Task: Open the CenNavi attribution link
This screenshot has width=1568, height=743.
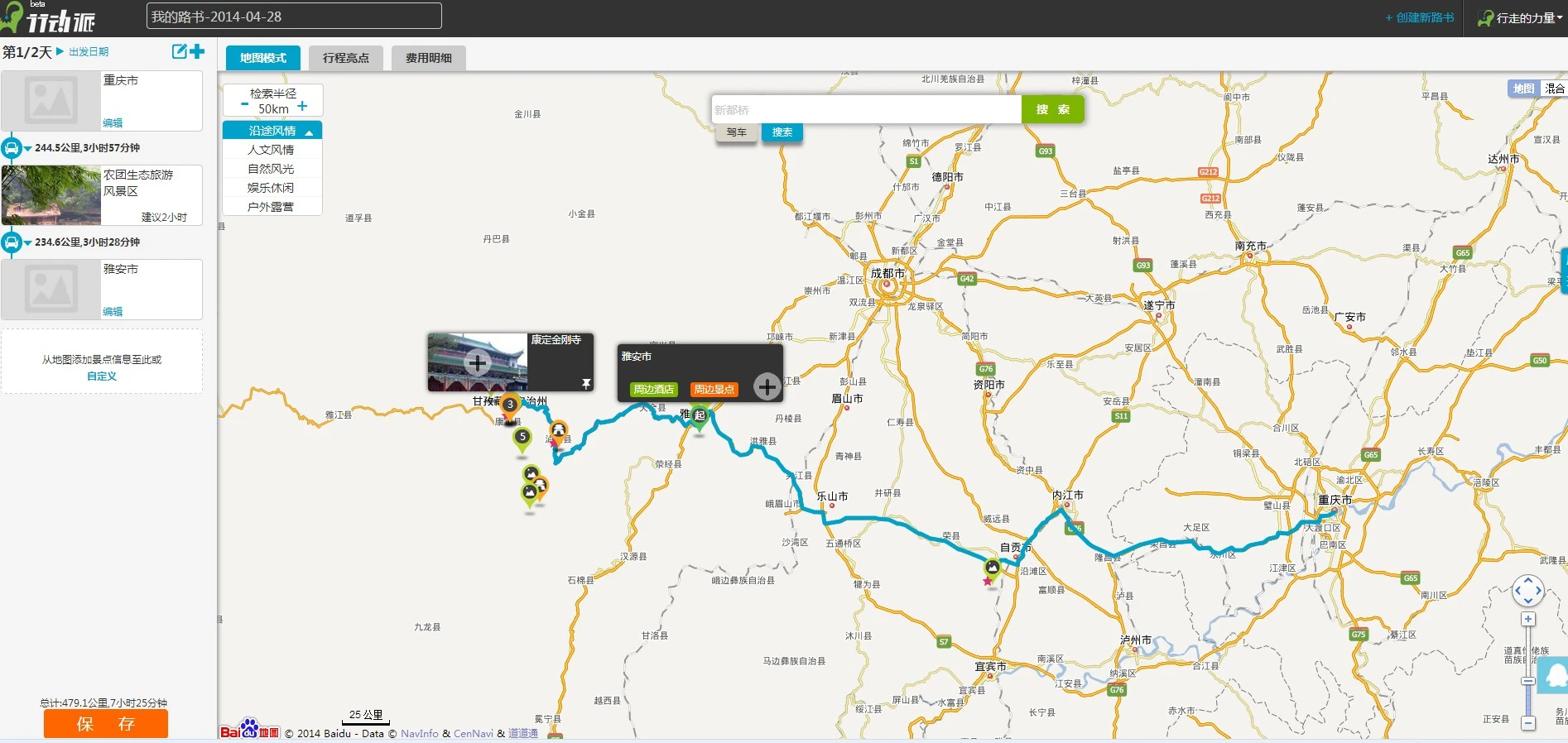Action: coord(474,733)
